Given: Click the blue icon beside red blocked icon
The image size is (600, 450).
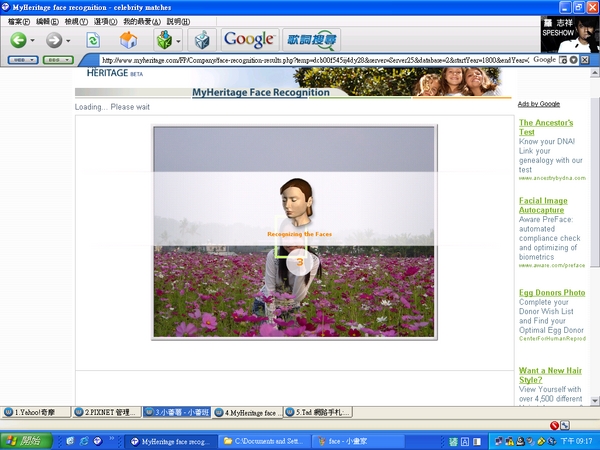Looking at the screenshot, I should [565, 425].
